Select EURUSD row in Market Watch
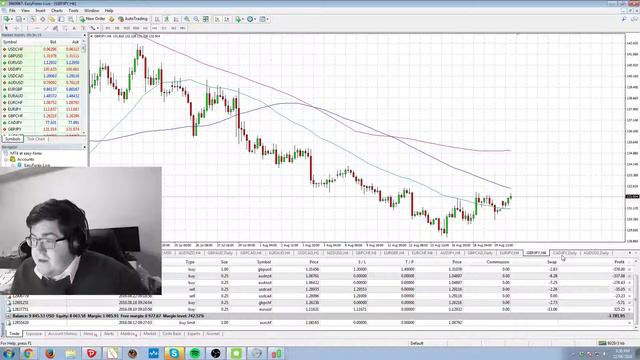Image resolution: width=640 pixels, height=360 pixels. pyautogui.click(x=42, y=62)
